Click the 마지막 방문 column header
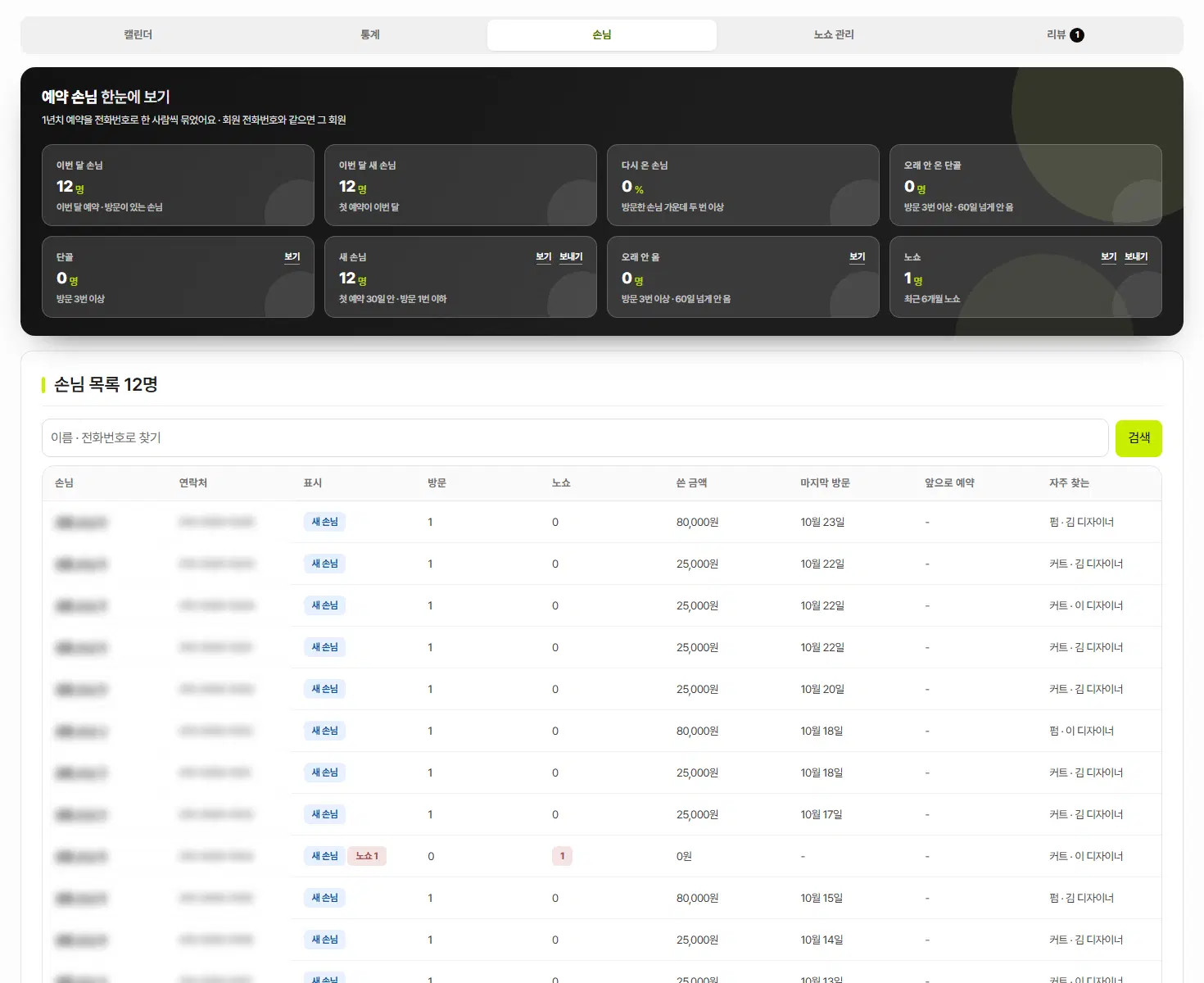 click(x=825, y=483)
